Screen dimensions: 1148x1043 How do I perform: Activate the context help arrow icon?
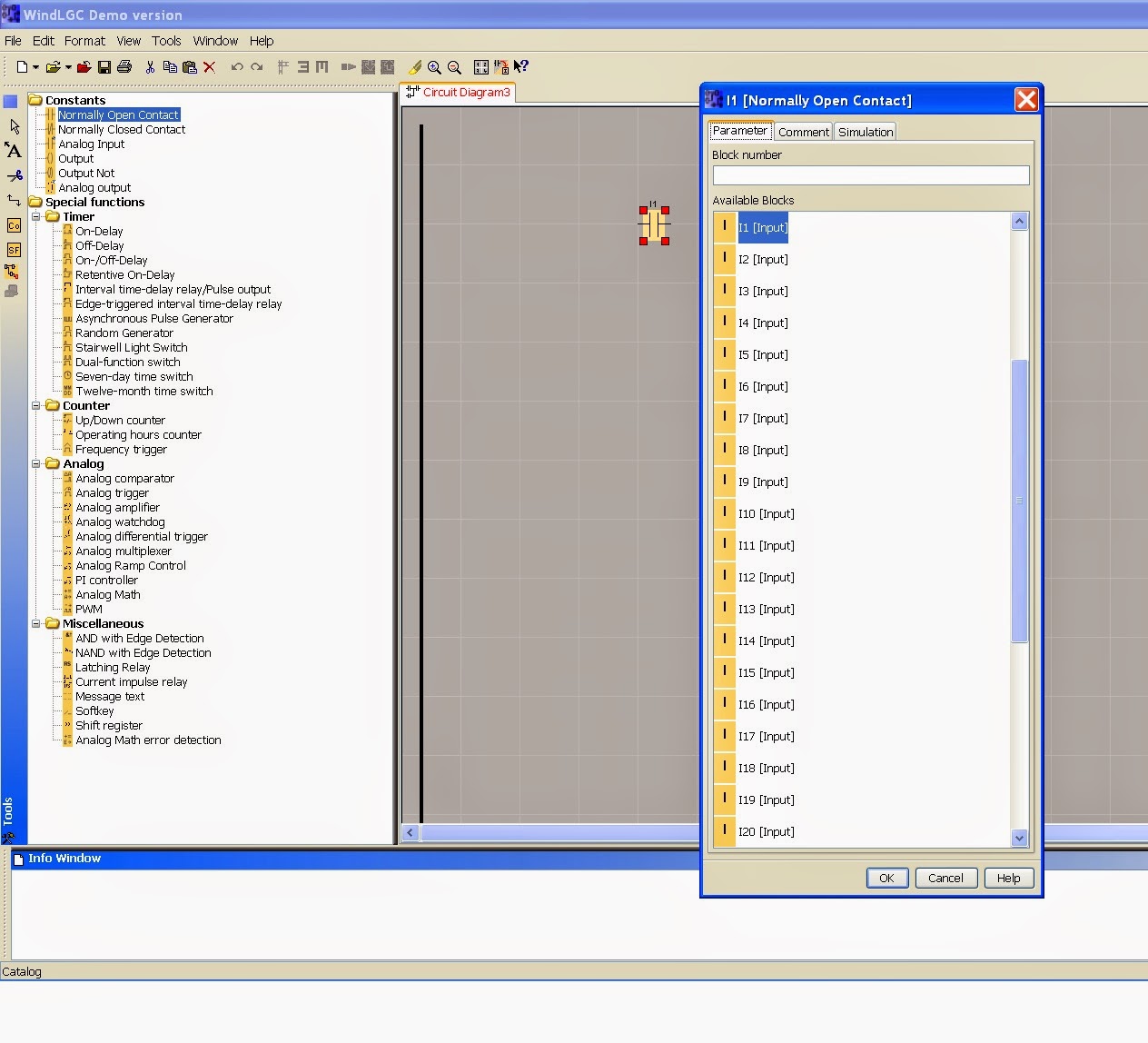coord(521,66)
